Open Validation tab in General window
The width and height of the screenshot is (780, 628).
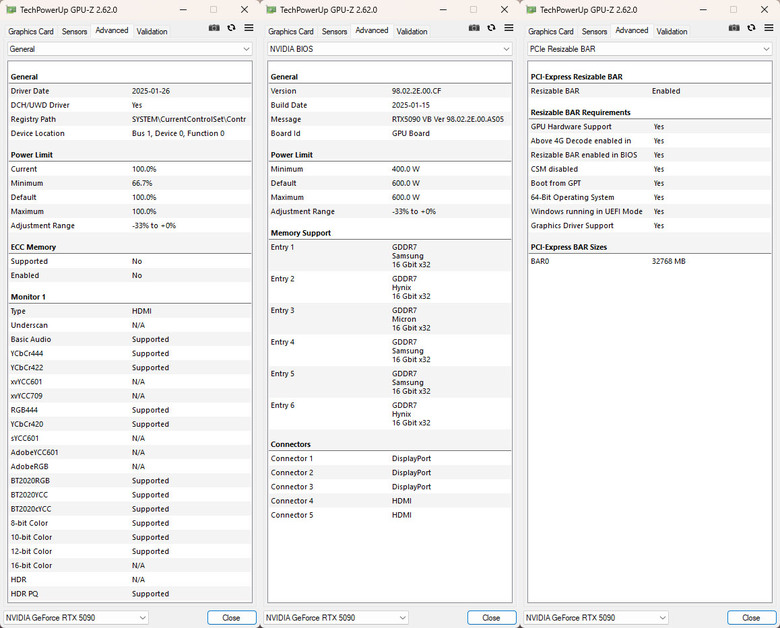pos(152,31)
